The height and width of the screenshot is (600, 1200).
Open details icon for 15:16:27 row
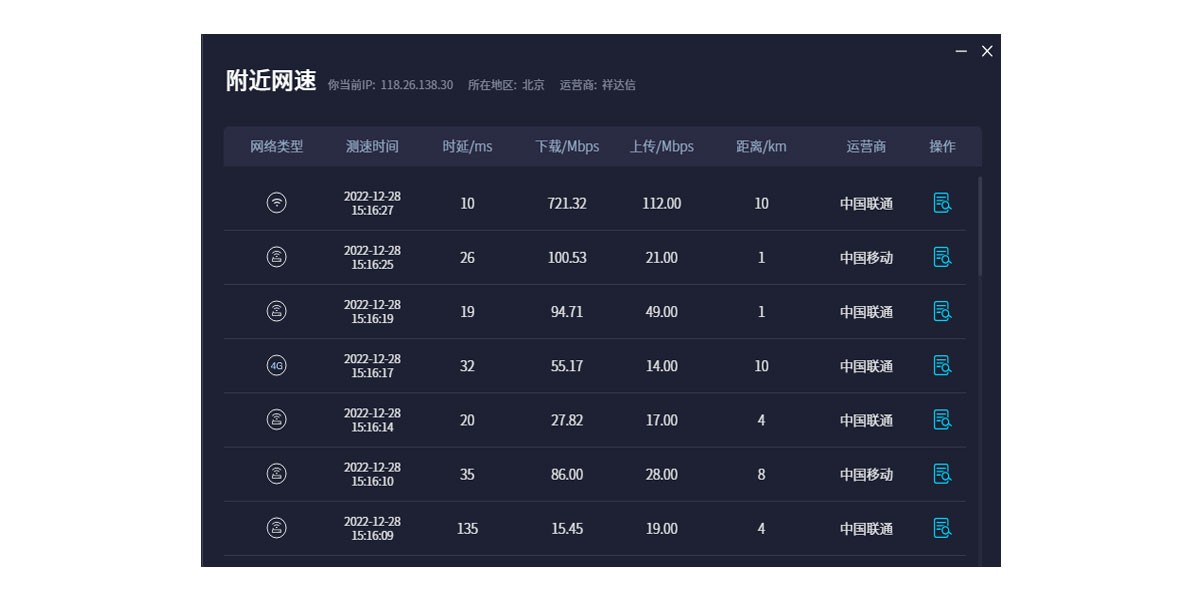point(942,203)
